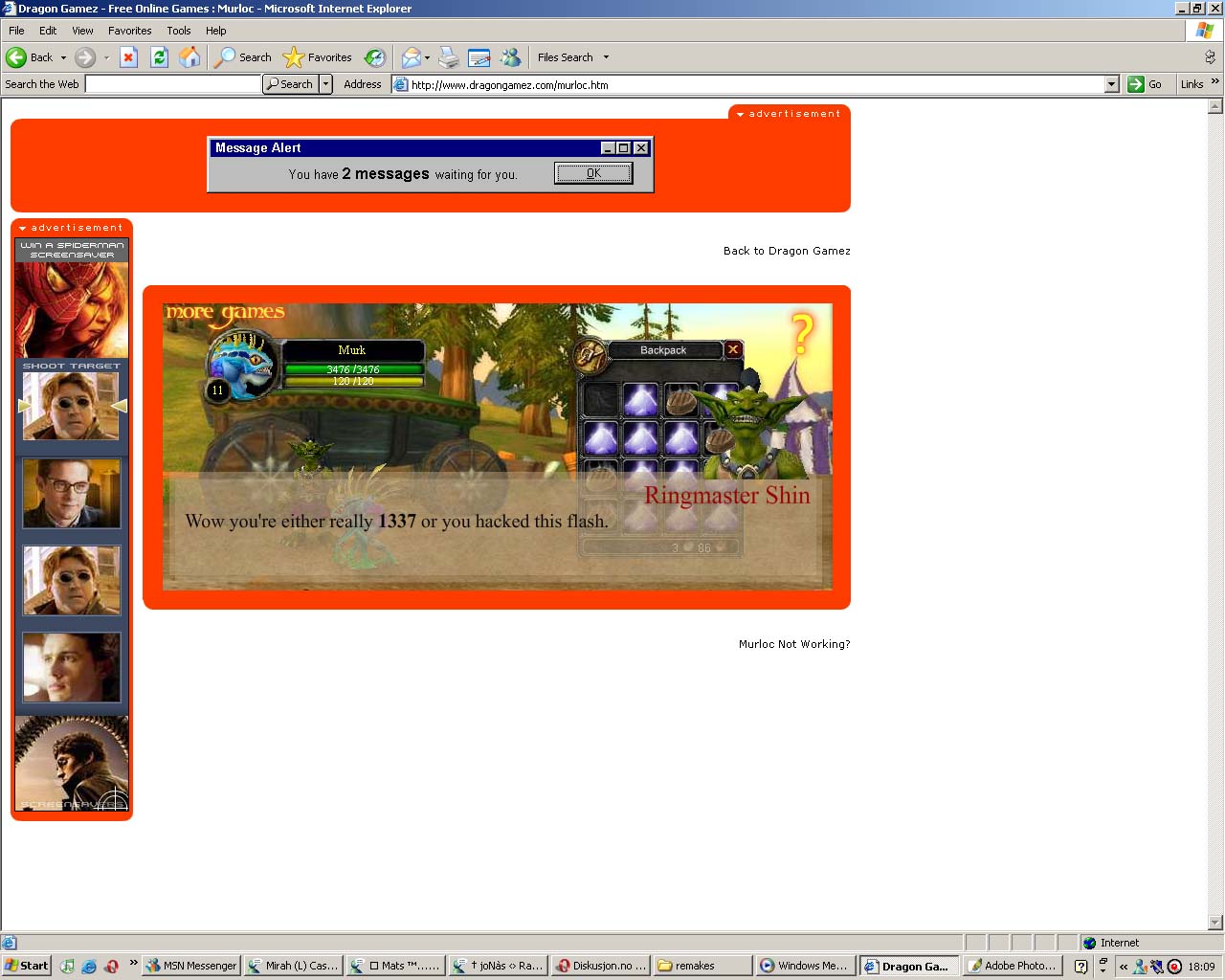Image resolution: width=1225 pixels, height=980 pixels.
Task: Expand the Mail options dropdown arrow
Action: [x=427, y=57]
